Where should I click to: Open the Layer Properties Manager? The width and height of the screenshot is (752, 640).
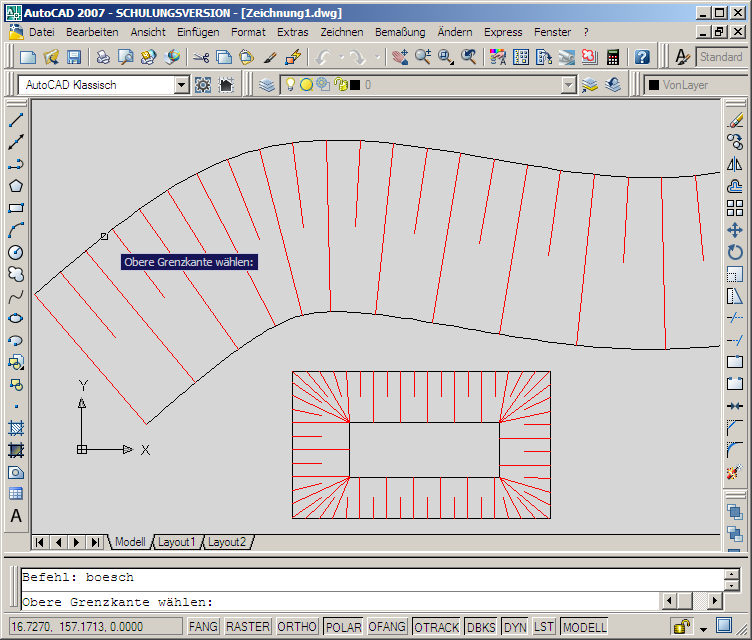(267, 85)
